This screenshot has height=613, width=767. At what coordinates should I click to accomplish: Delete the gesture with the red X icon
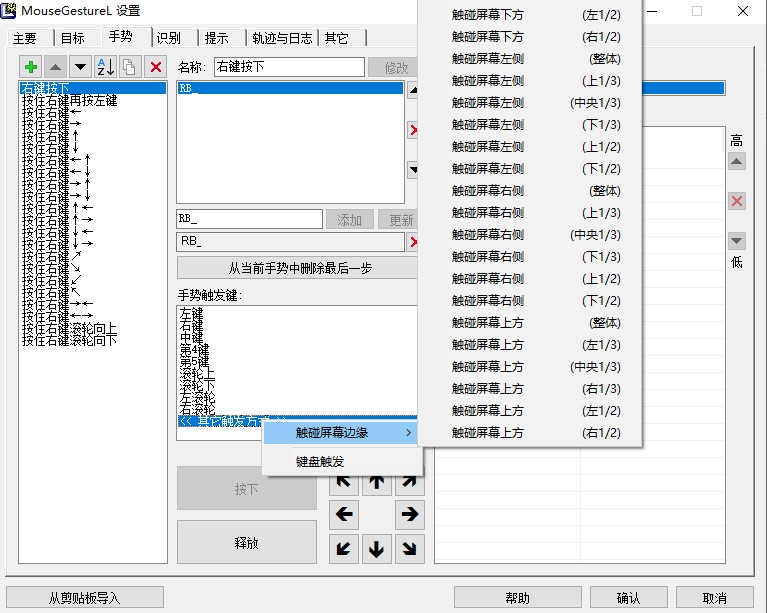[155, 67]
